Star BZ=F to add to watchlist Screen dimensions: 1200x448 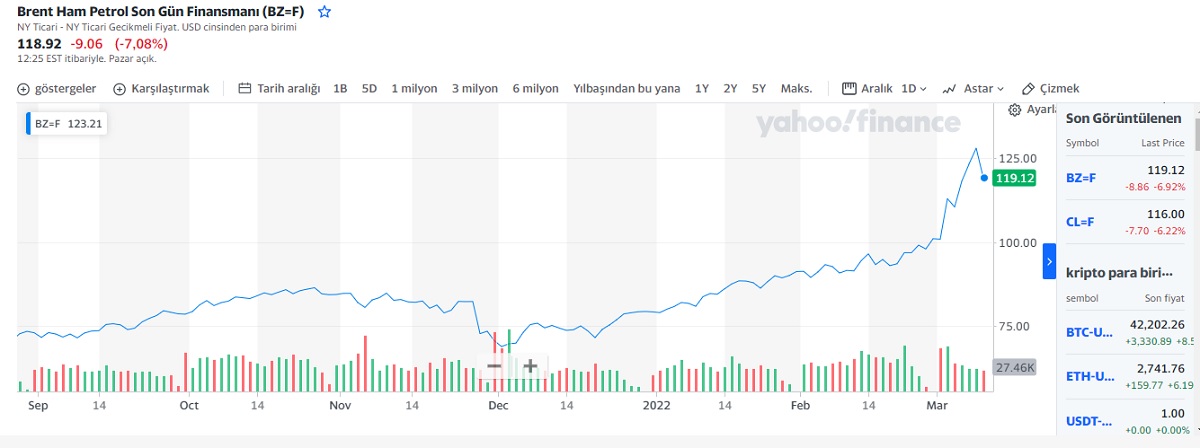click(x=324, y=12)
